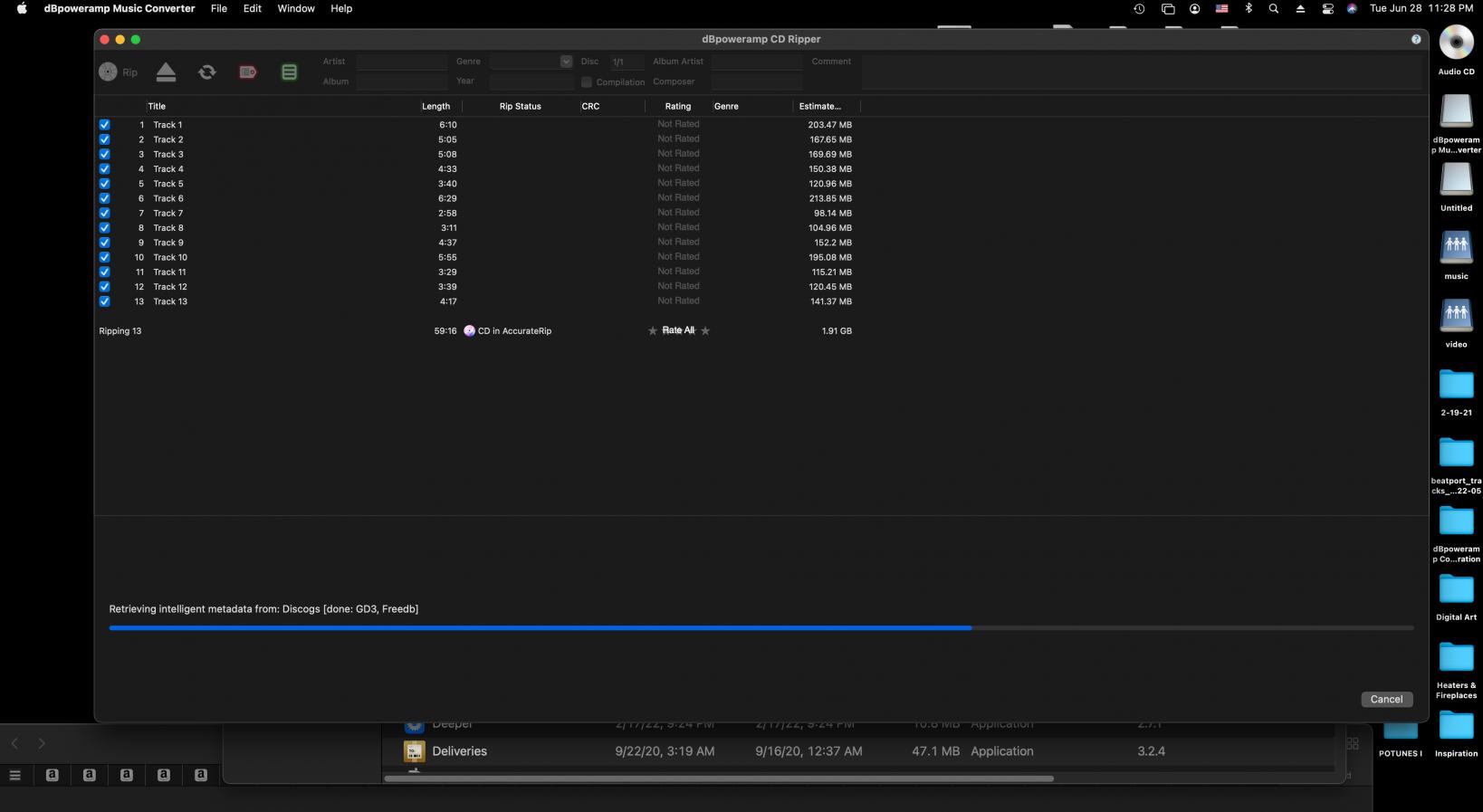Select the Deliveries row in the Finder window

(x=858, y=751)
